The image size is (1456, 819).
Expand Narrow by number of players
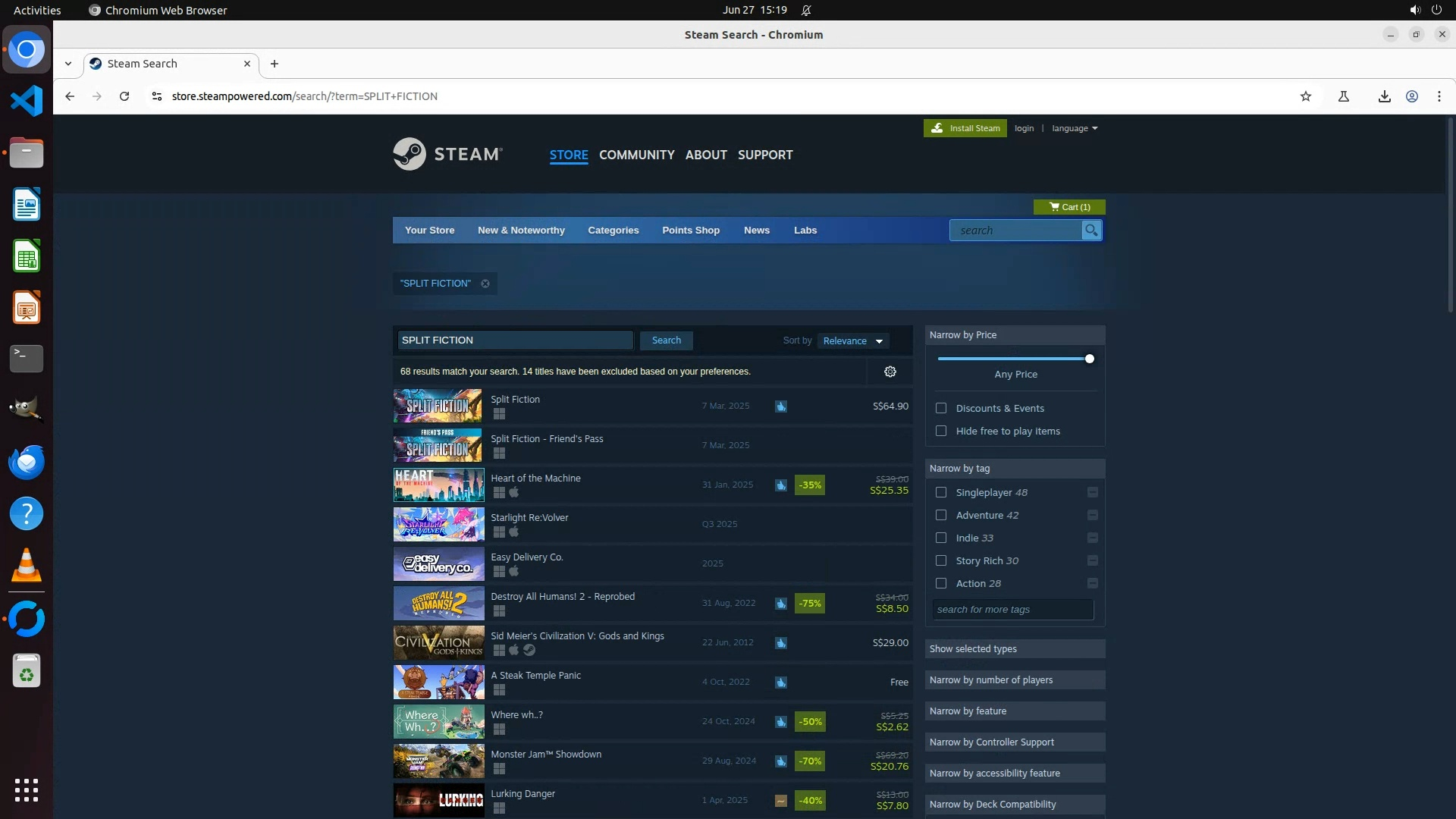point(1014,680)
